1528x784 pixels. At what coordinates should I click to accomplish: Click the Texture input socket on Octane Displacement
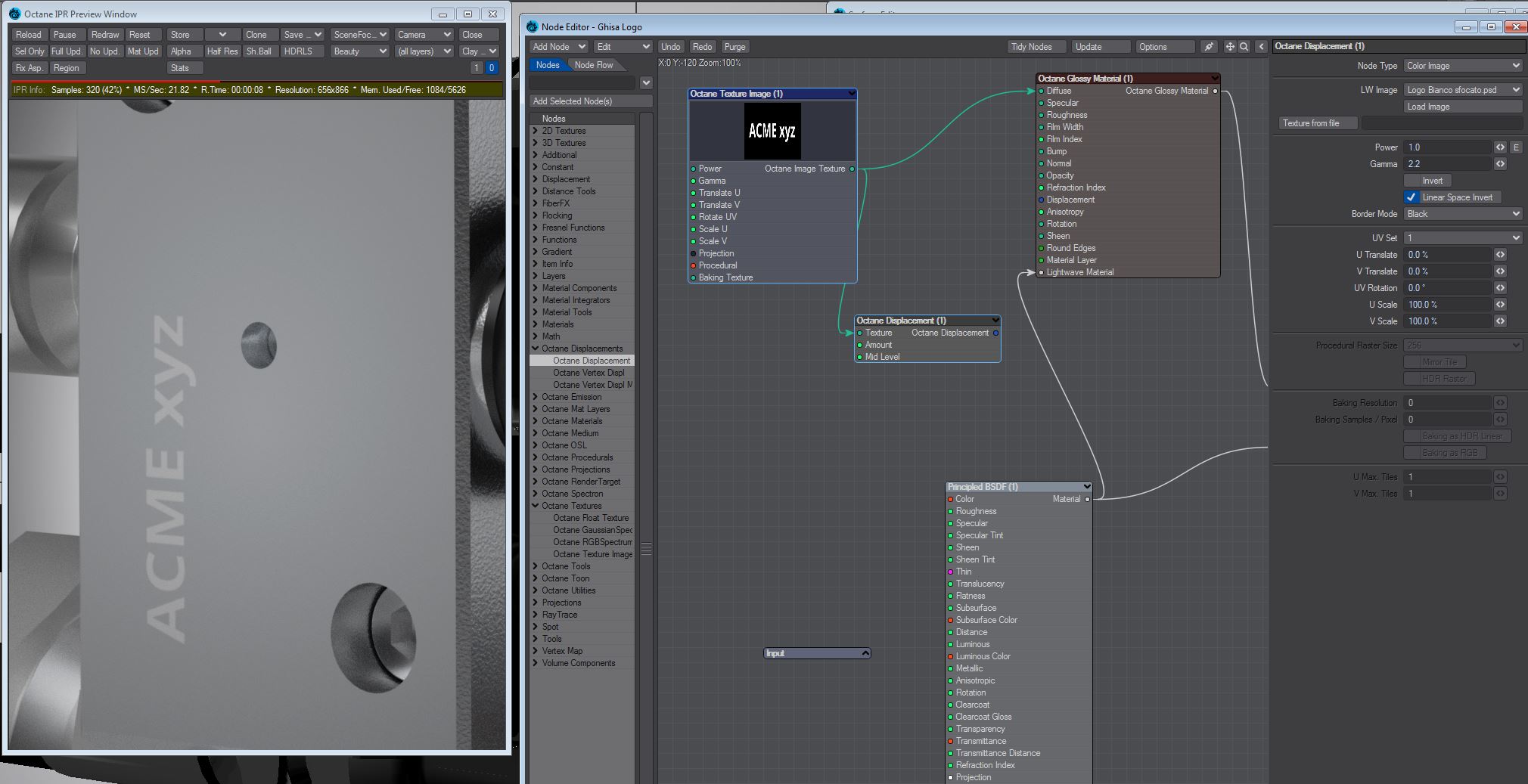pos(860,333)
